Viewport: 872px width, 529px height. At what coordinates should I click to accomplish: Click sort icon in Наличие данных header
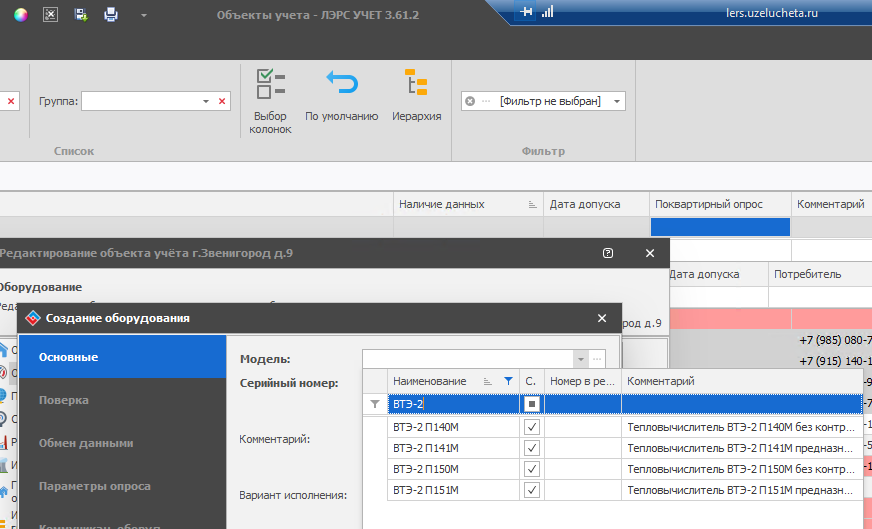(x=532, y=205)
